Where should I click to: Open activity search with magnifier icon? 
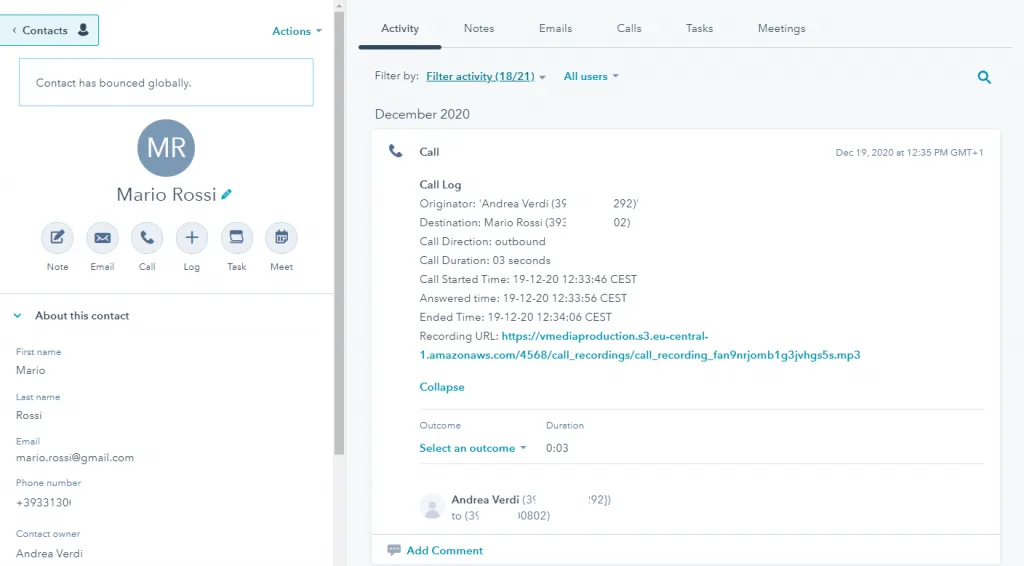984,77
